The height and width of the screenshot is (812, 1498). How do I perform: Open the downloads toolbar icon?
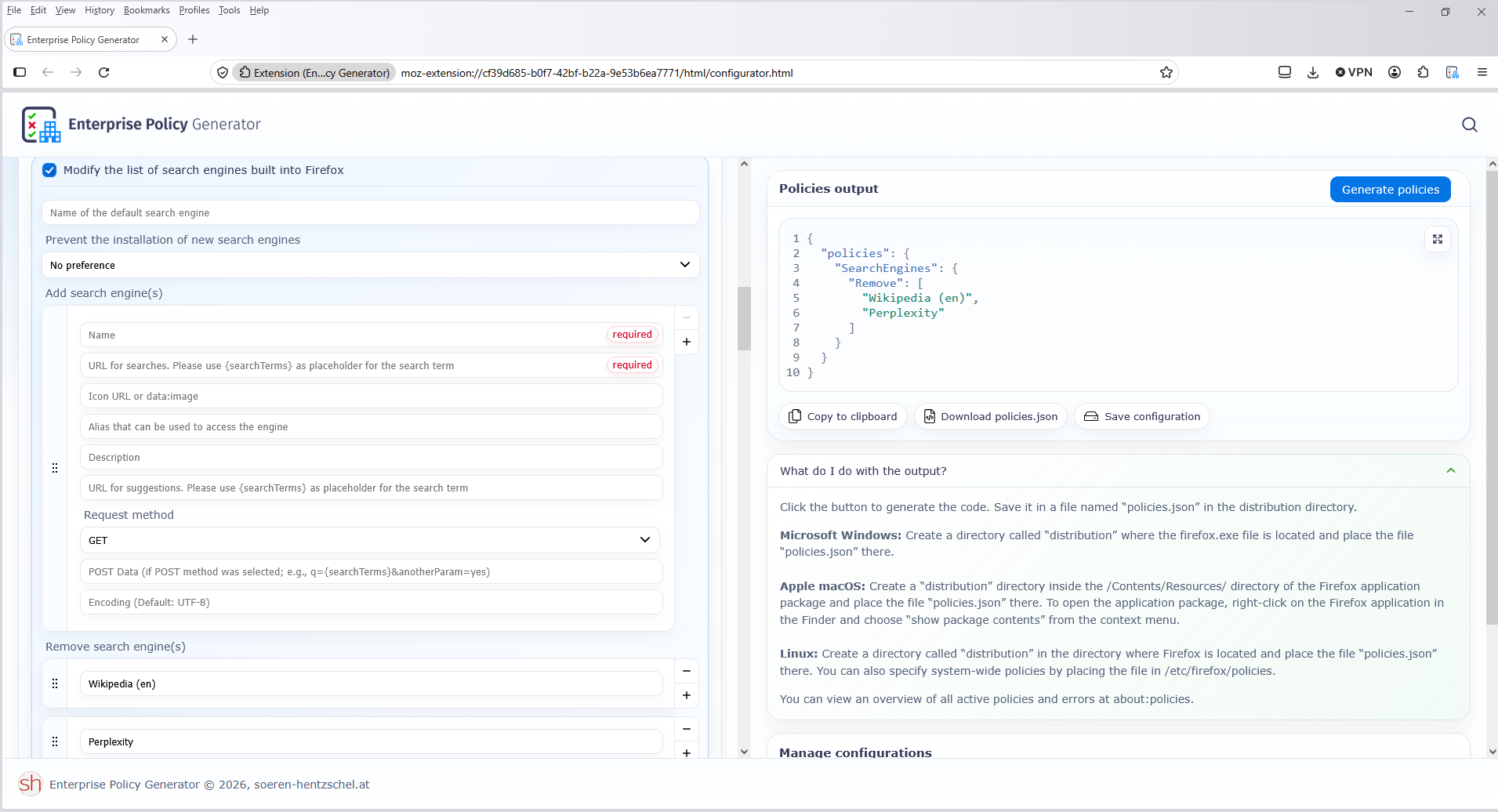coord(1312,72)
